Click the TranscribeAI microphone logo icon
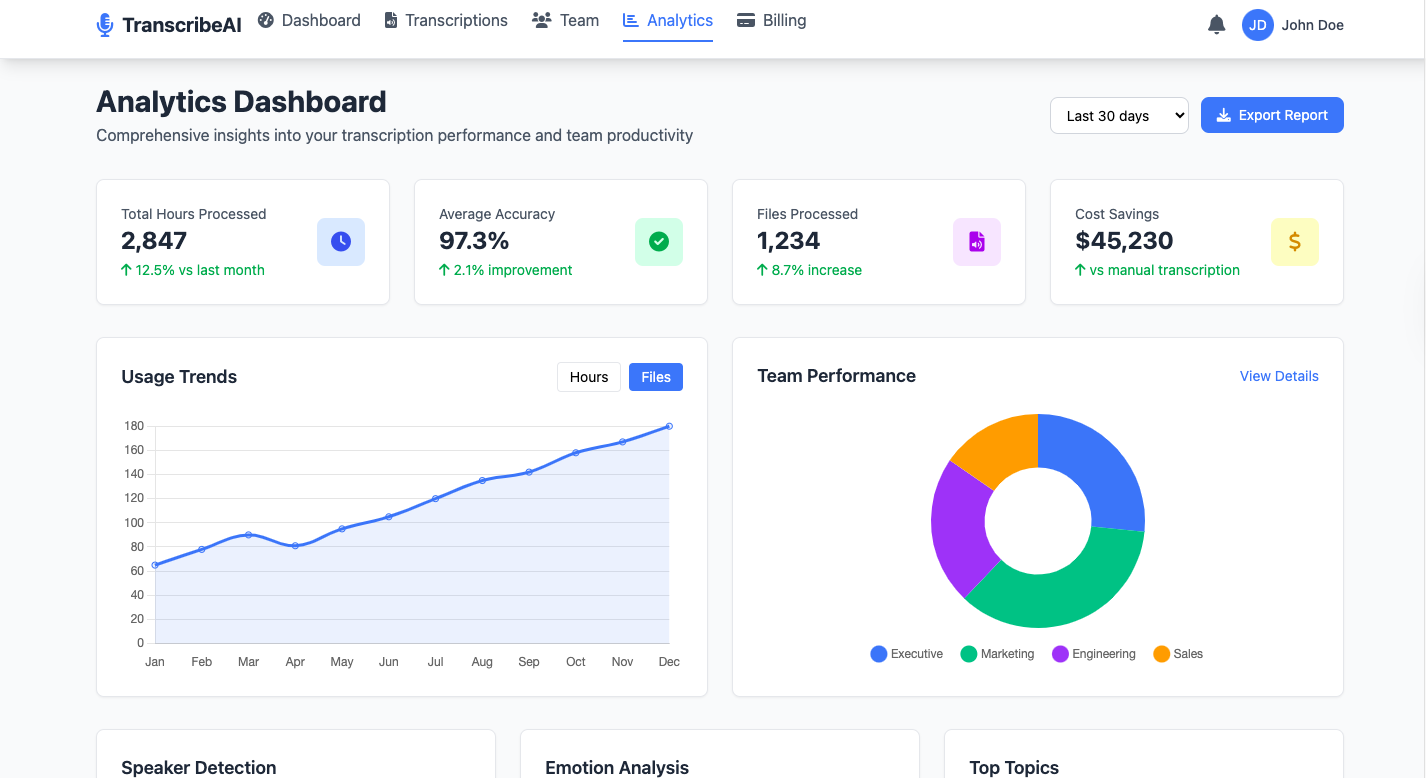 tap(105, 25)
